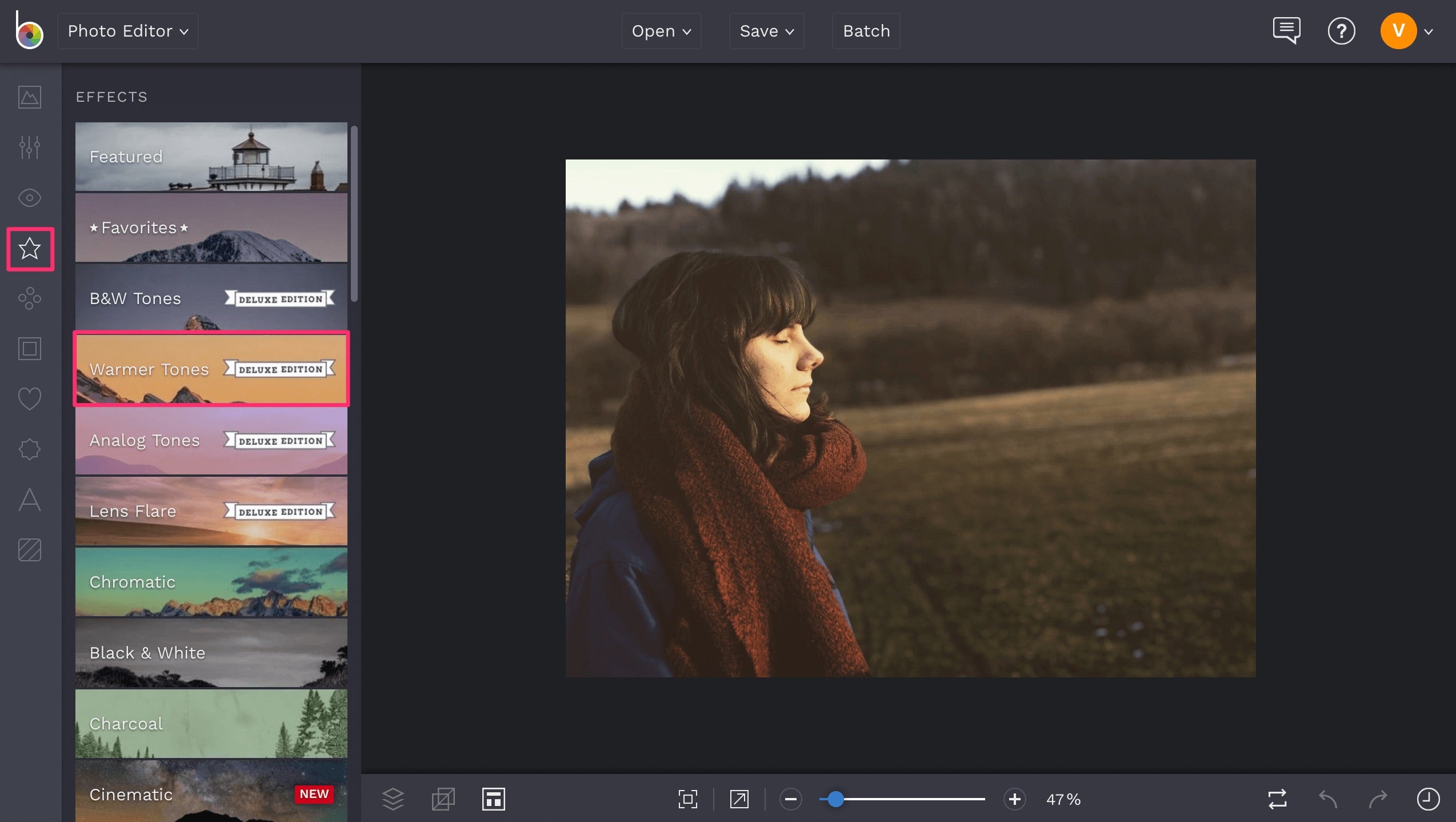Open the Touch Up eye tool

point(29,198)
